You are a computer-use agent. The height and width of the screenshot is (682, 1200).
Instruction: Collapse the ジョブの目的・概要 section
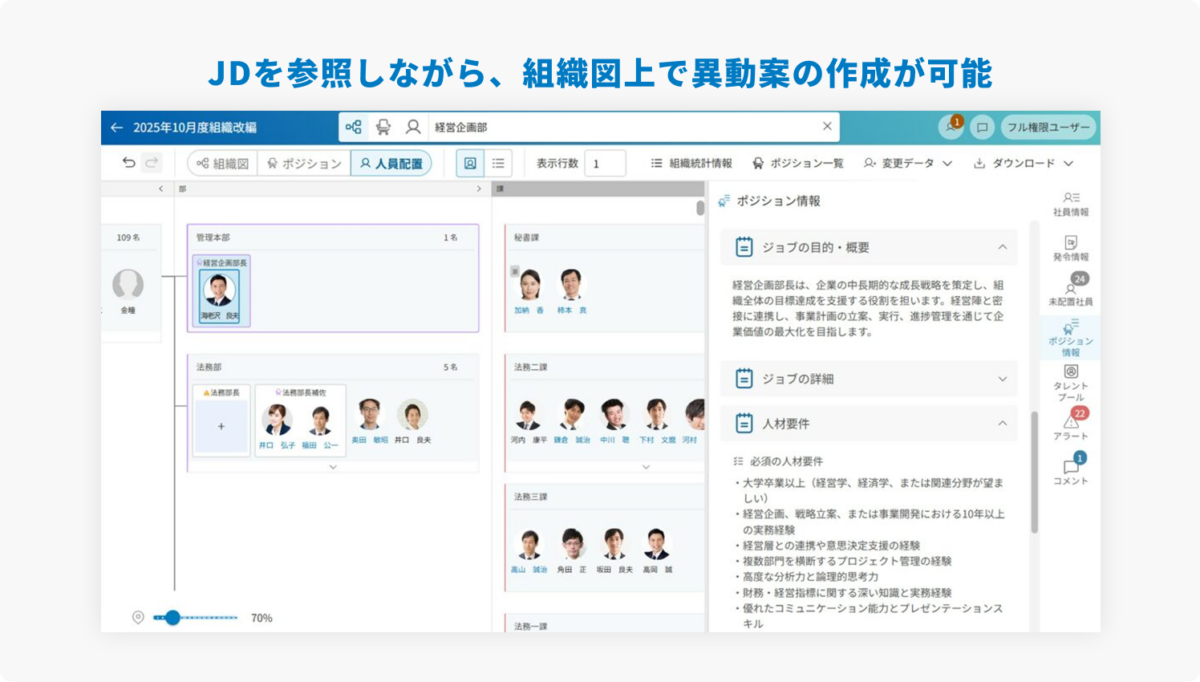coord(1002,247)
